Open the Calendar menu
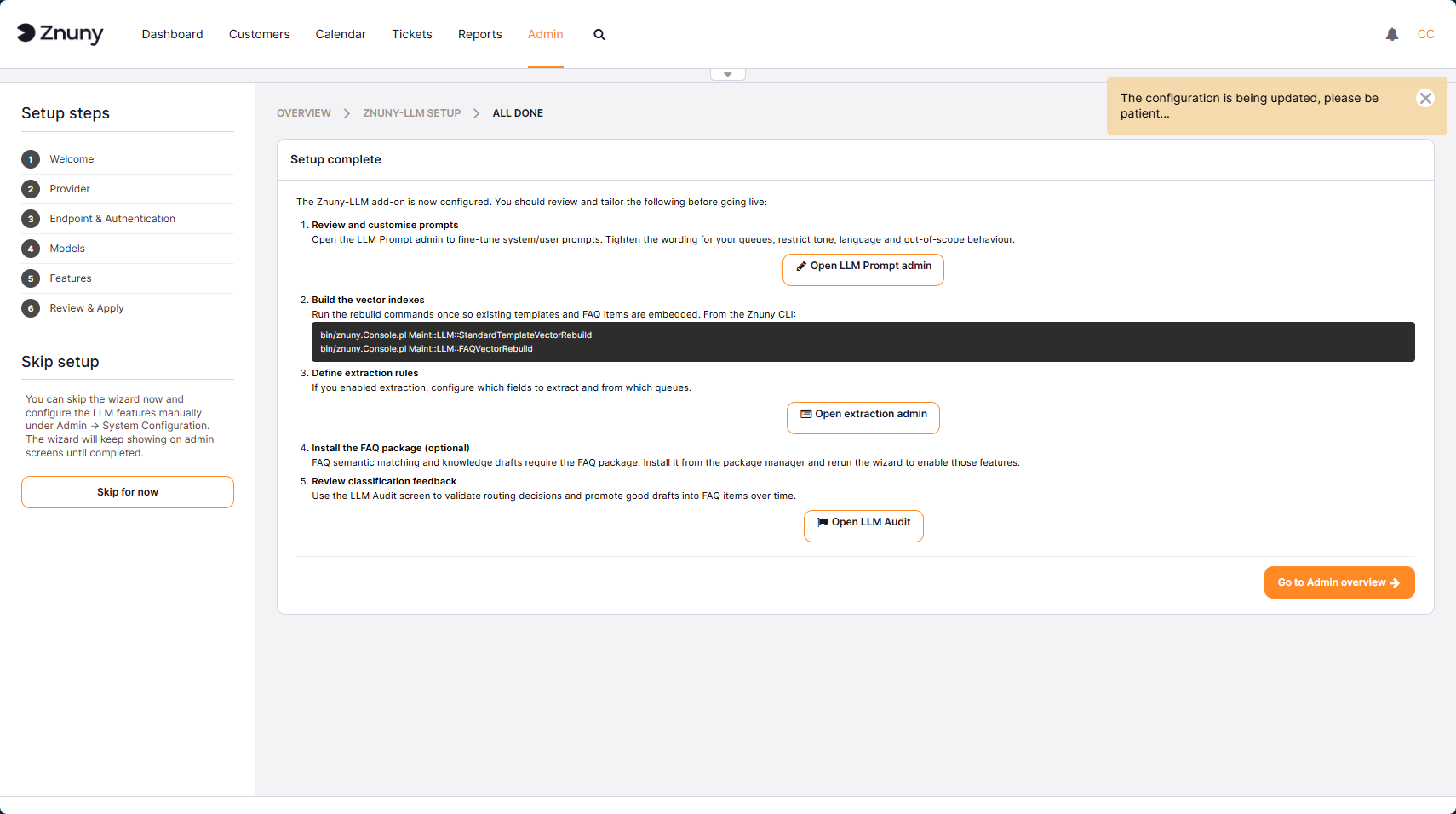 (341, 34)
